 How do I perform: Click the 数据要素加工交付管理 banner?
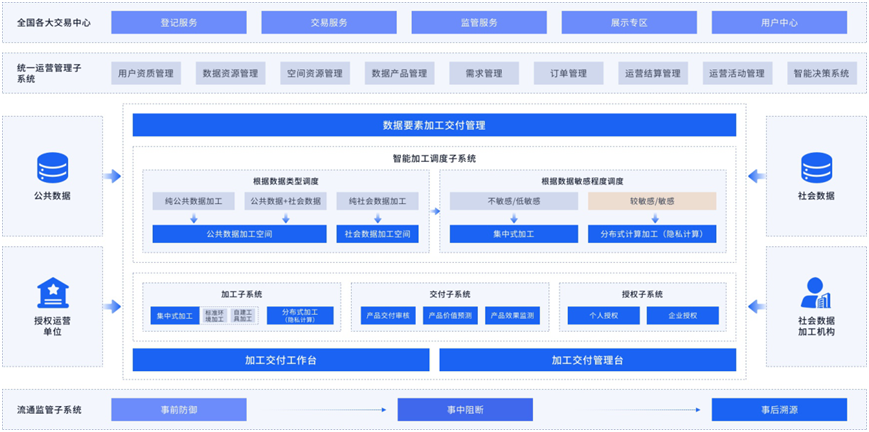[434, 125]
